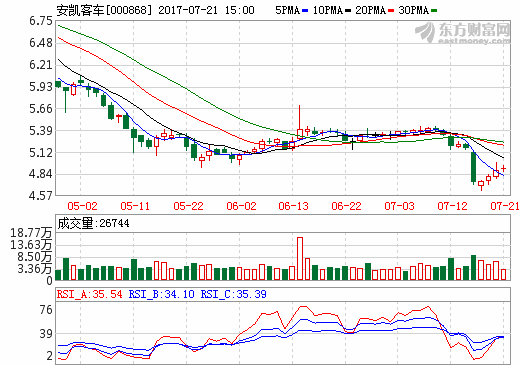Image resolution: width=520 pixels, height=365 pixels.
Task: Click the 2017-07-21 15:00 timestamp
Action: (206, 10)
